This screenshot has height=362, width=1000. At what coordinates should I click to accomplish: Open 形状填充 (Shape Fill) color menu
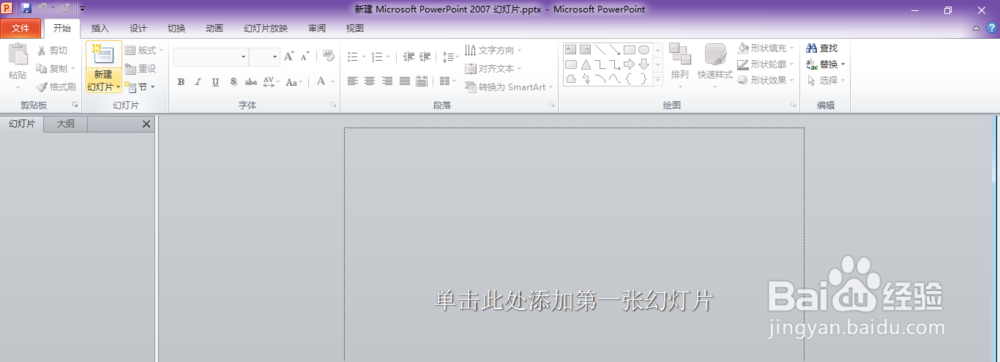[766, 48]
